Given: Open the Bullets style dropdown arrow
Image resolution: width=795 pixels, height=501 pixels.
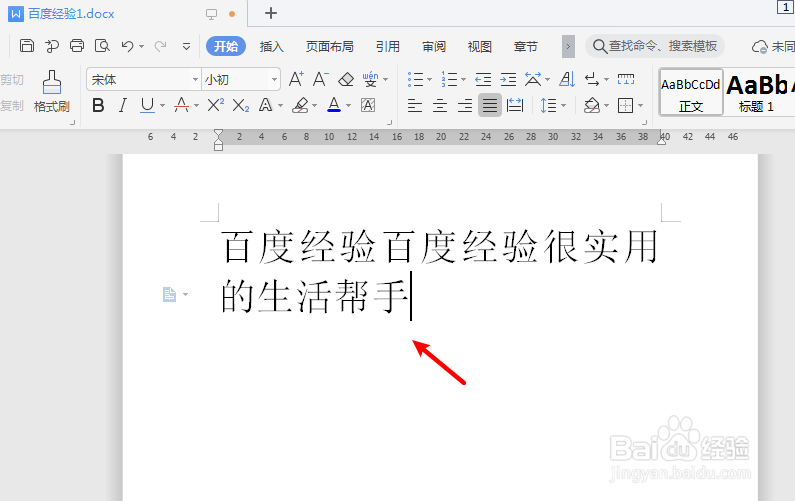Looking at the screenshot, I should 429,80.
